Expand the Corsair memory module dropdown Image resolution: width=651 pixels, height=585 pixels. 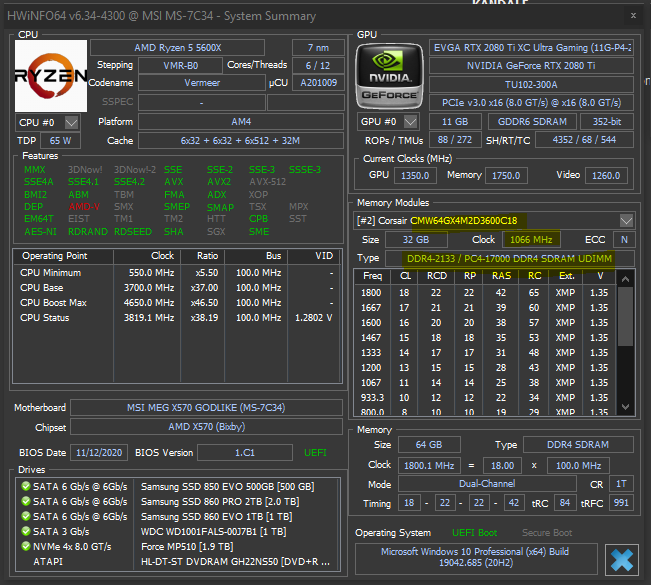coord(626,220)
